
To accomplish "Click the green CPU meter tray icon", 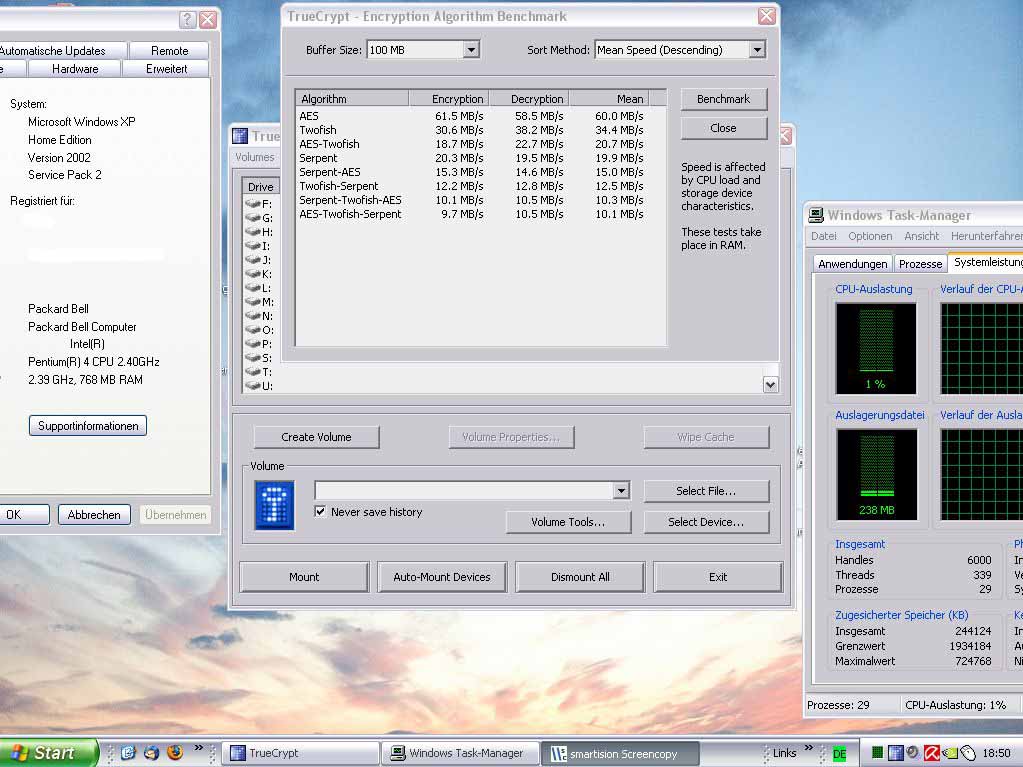I will pyautogui.click(x=878, y=753).
